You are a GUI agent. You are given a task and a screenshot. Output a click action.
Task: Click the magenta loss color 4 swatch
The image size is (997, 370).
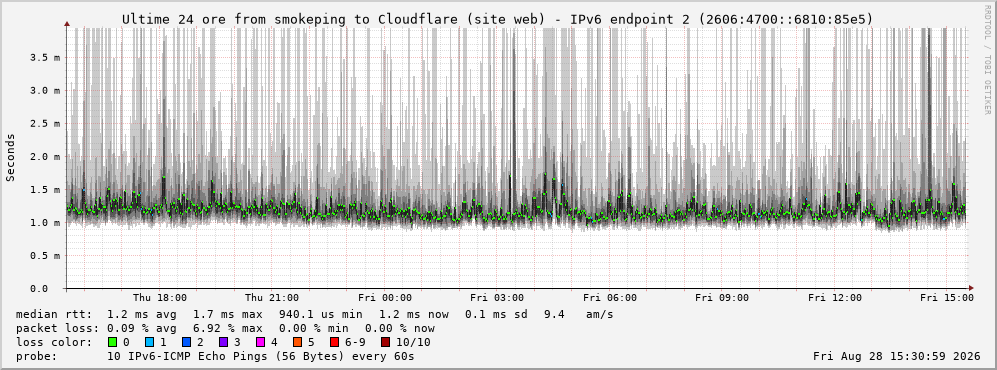point(261,343)
